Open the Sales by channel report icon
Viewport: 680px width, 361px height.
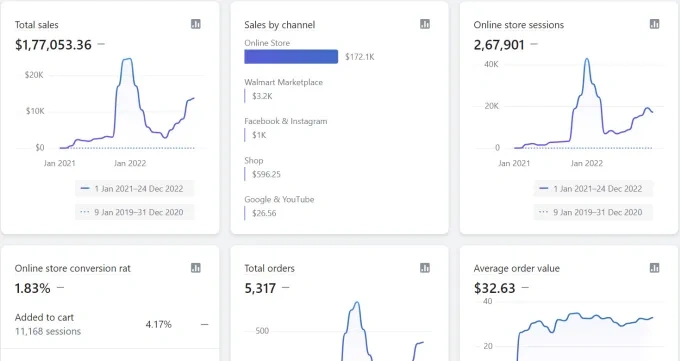coord(425,24)
